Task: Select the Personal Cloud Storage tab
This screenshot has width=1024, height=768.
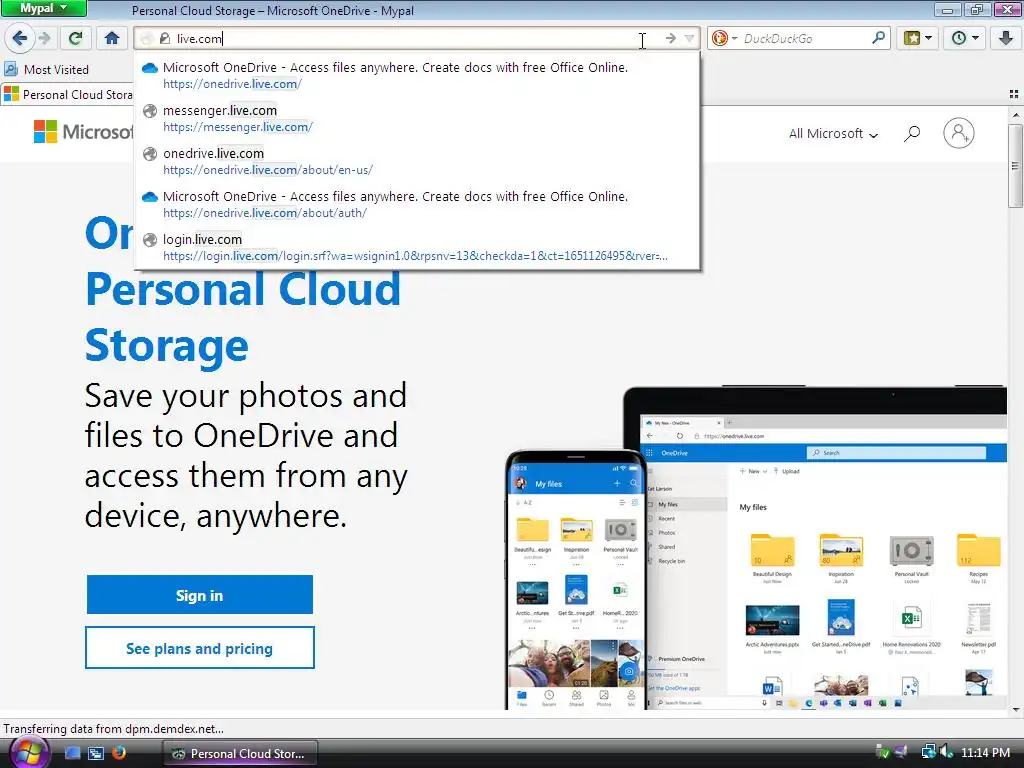Action: pos(67,94)
